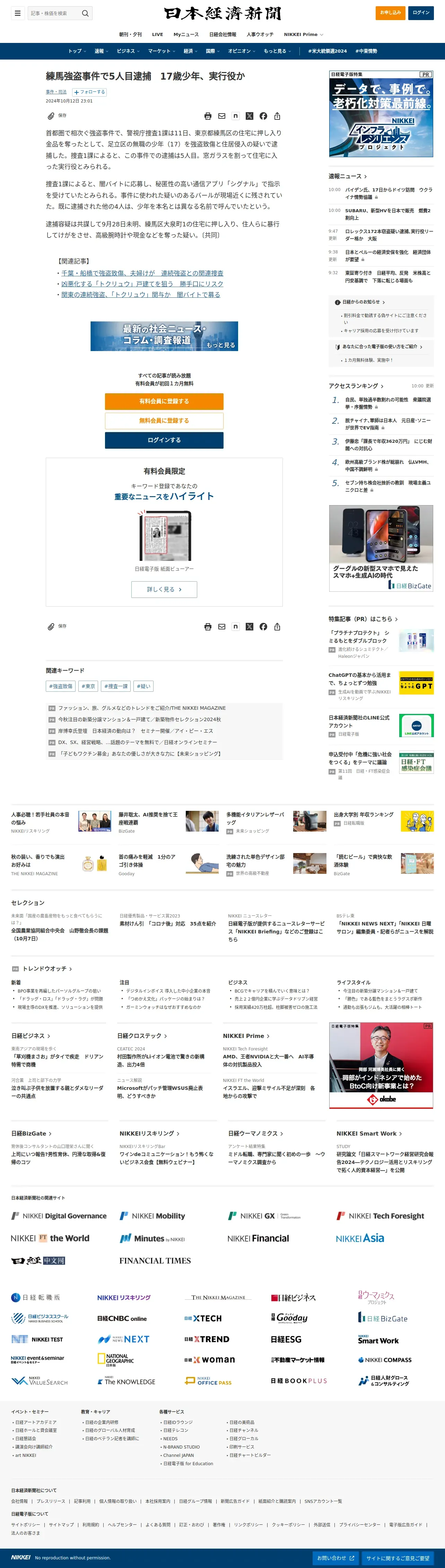Viewport: 445px width, 1568px height.
Task: Select #米大統領選2024 topic tab
Action: click(x=328, y=51)
